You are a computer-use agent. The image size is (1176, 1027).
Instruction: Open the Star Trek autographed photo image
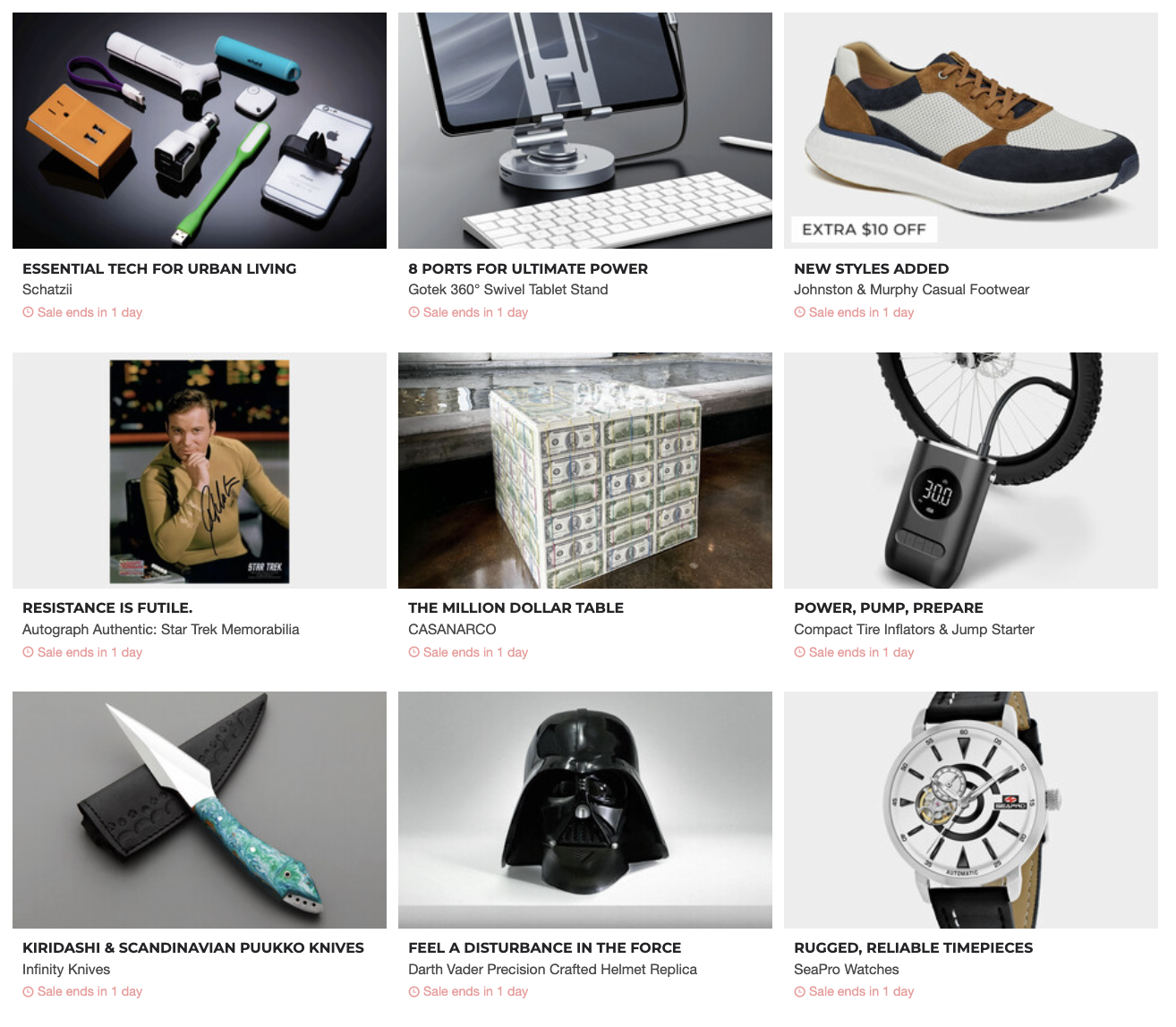pos(200,471)
